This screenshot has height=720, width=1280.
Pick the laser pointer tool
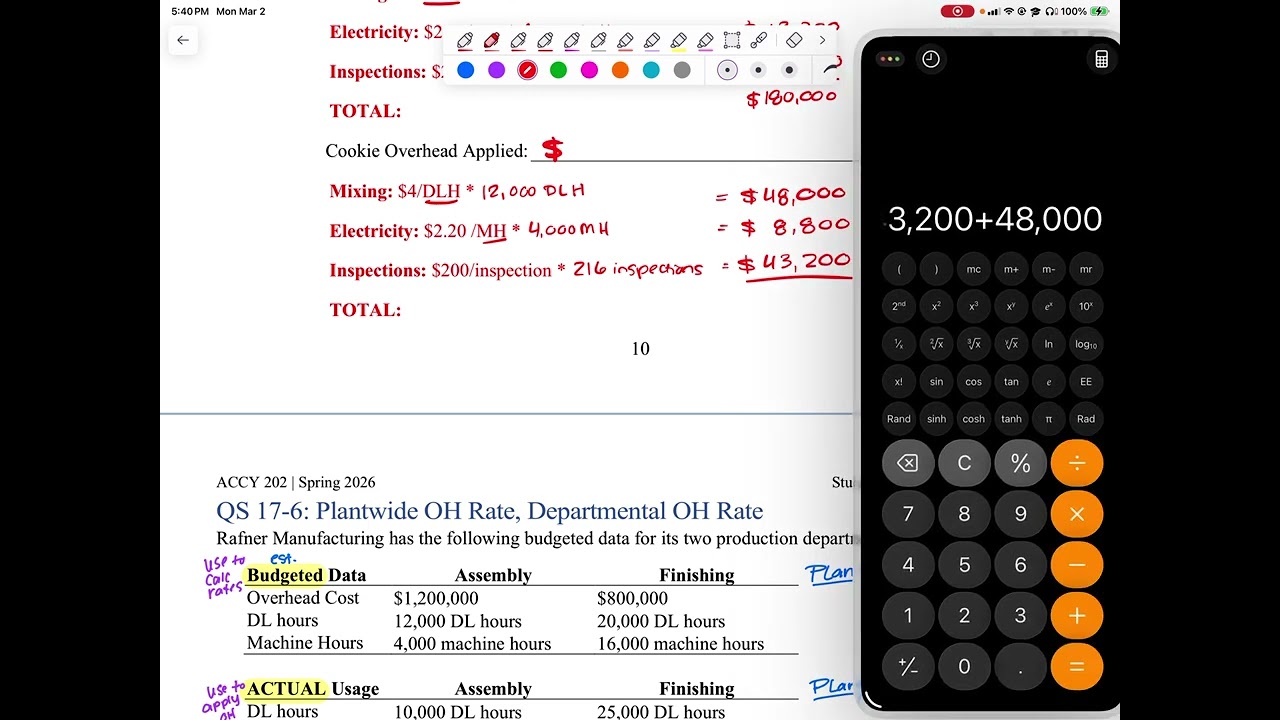click(x=759, y=41)
